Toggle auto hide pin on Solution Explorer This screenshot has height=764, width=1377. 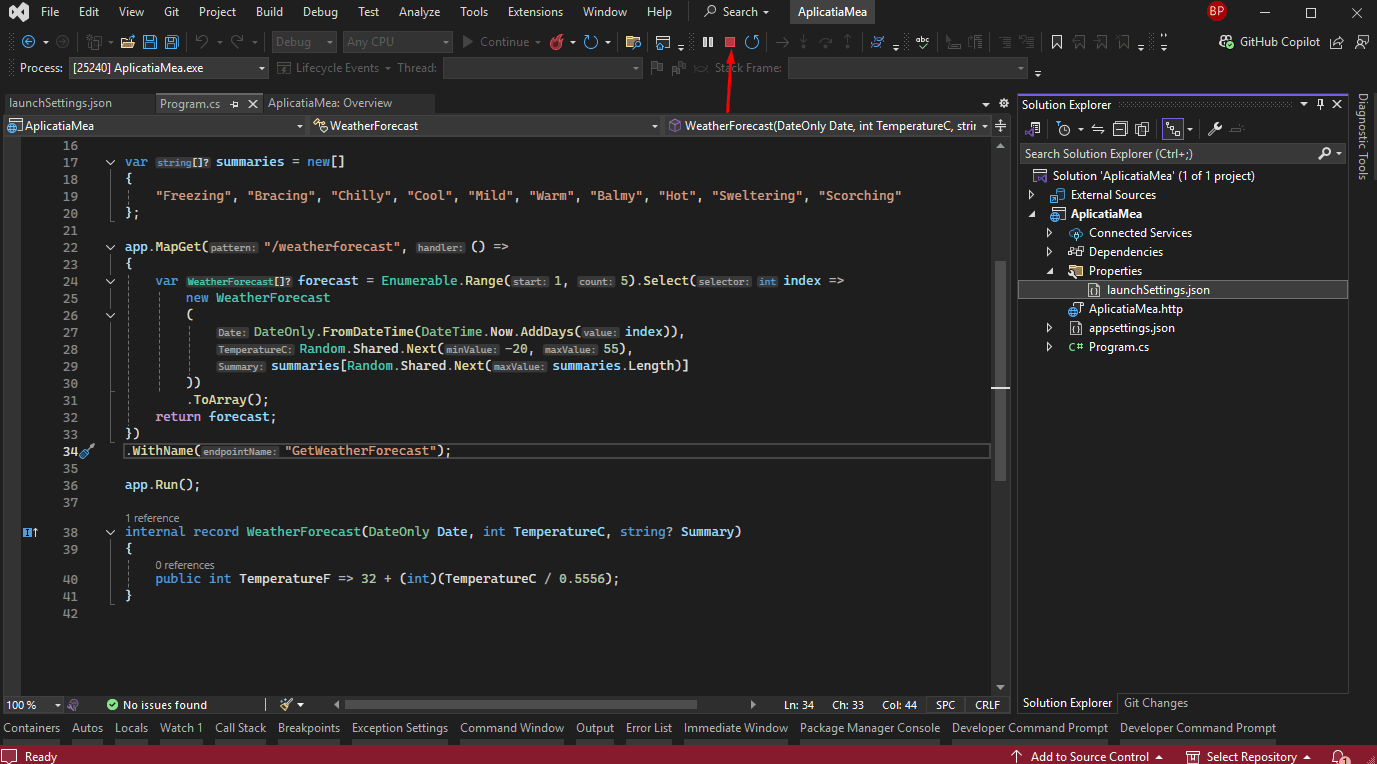coord(1320,105)
